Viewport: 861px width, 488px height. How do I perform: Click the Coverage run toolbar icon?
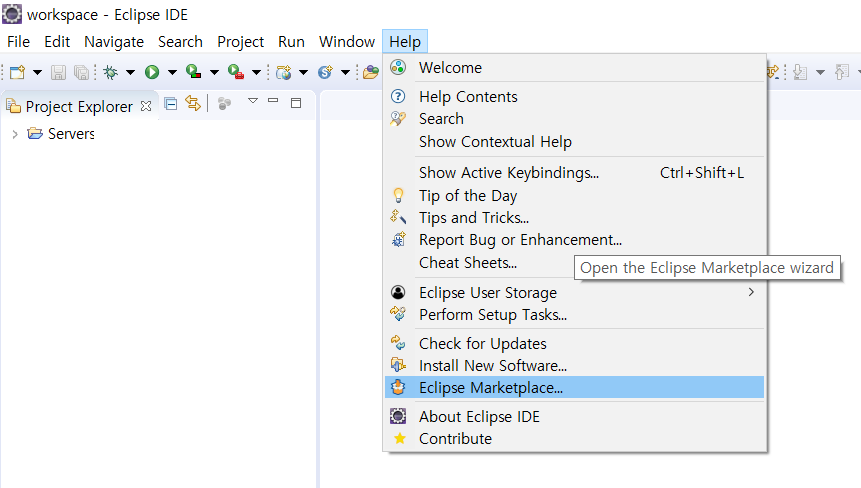click(x=193, y=72)
